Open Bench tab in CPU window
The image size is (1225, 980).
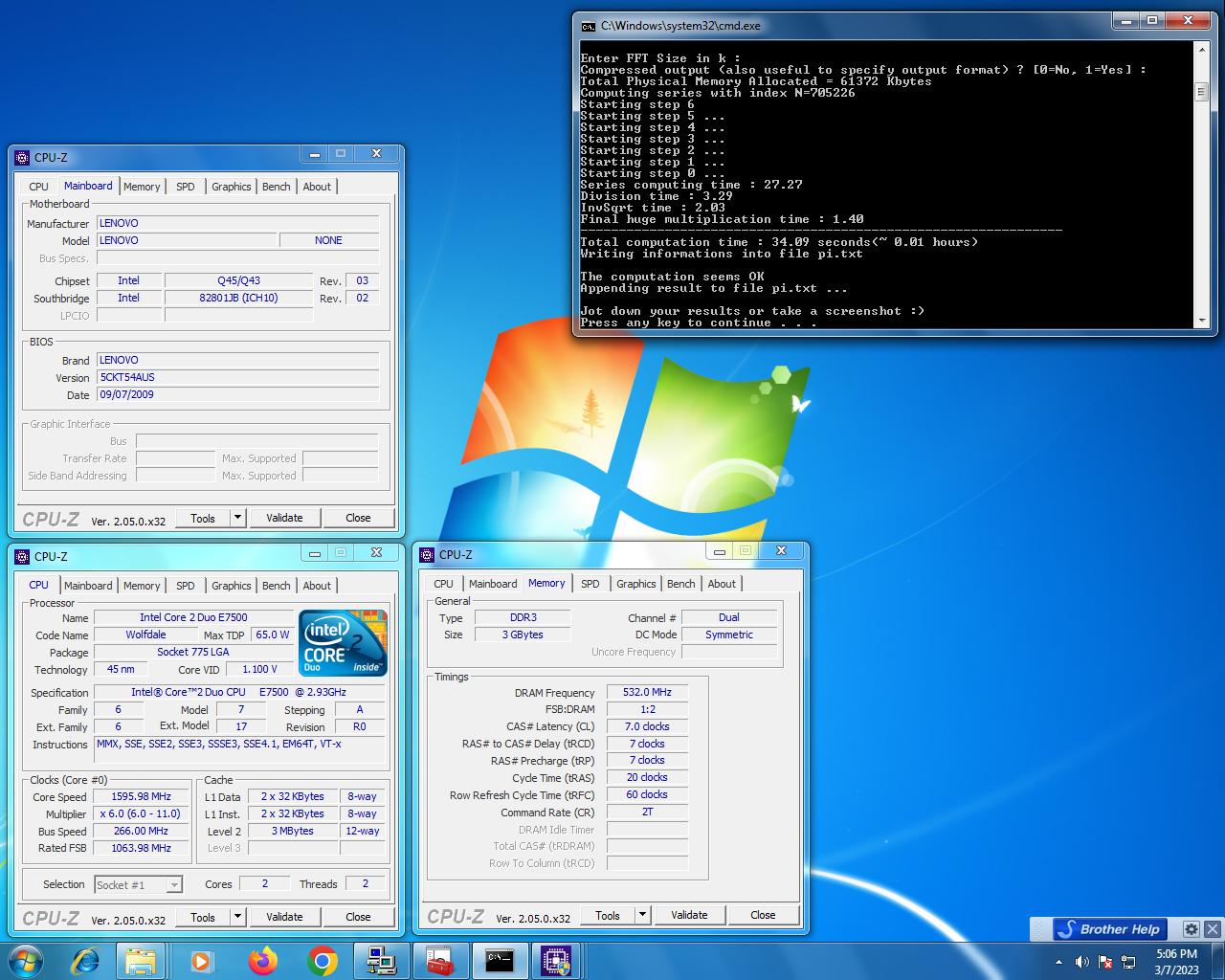click(x=277, y=586)
